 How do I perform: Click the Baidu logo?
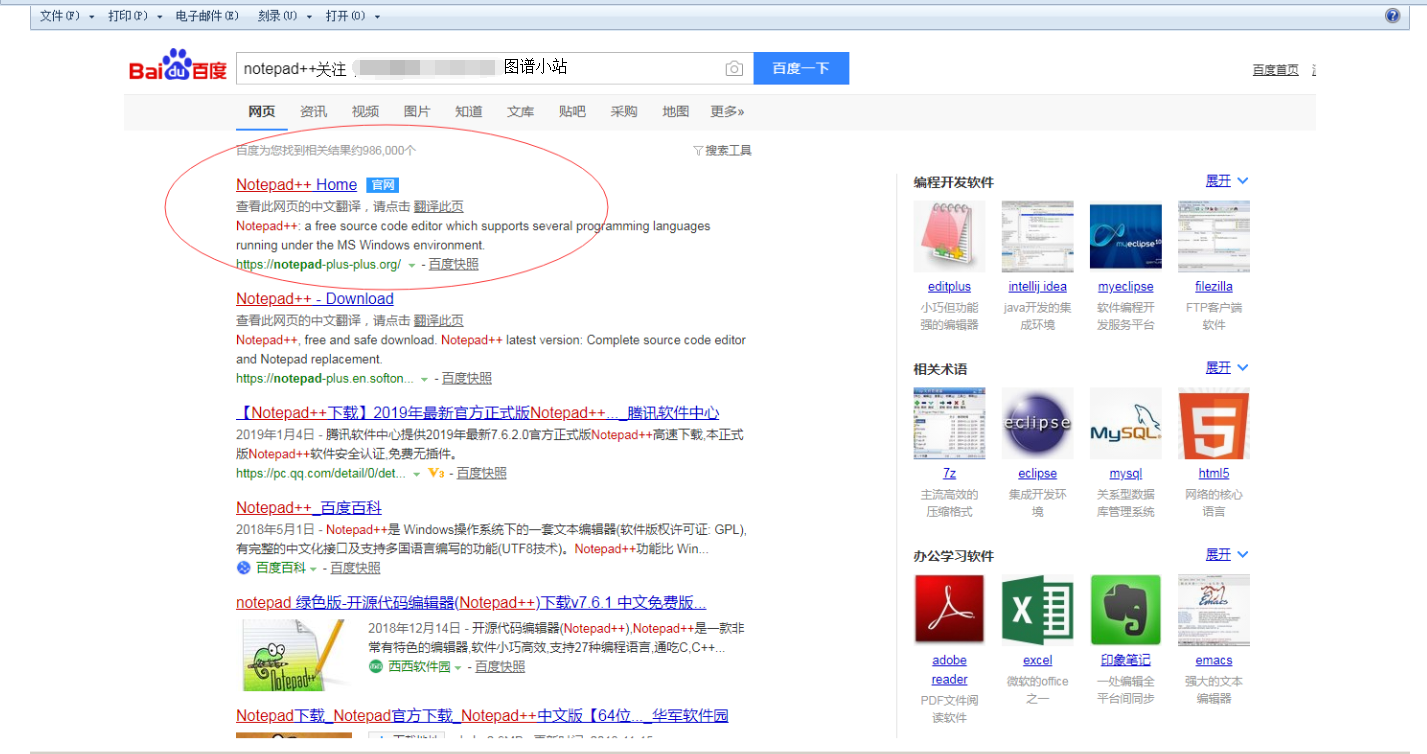(x=178, y=67)
